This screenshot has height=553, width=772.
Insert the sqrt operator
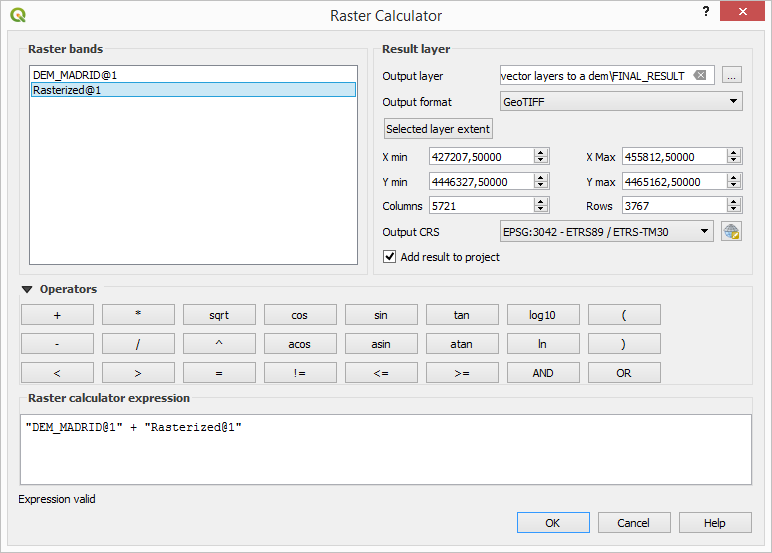coord(219,315)
